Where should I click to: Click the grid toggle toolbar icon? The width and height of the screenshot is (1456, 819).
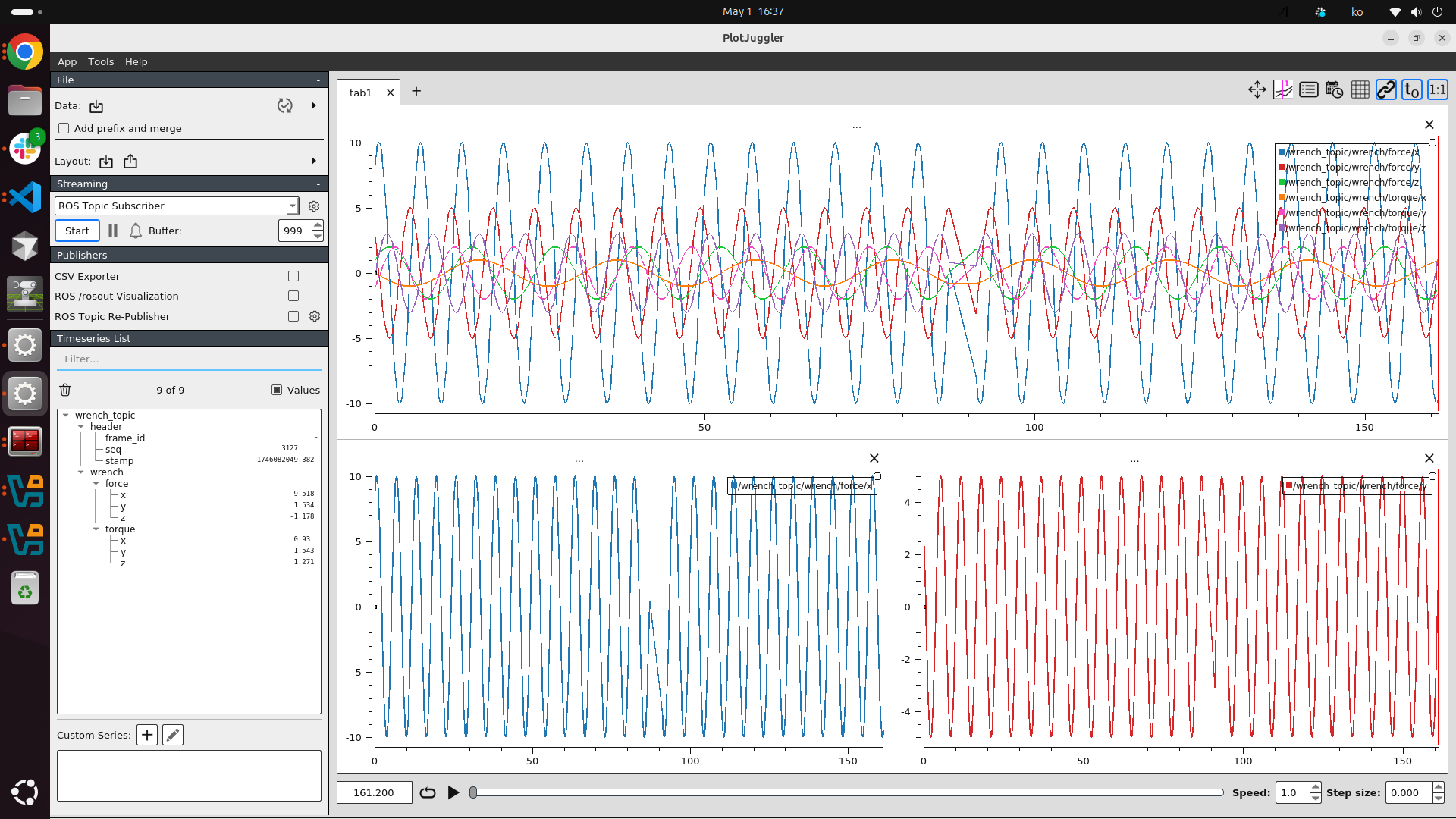point(1360,90)
